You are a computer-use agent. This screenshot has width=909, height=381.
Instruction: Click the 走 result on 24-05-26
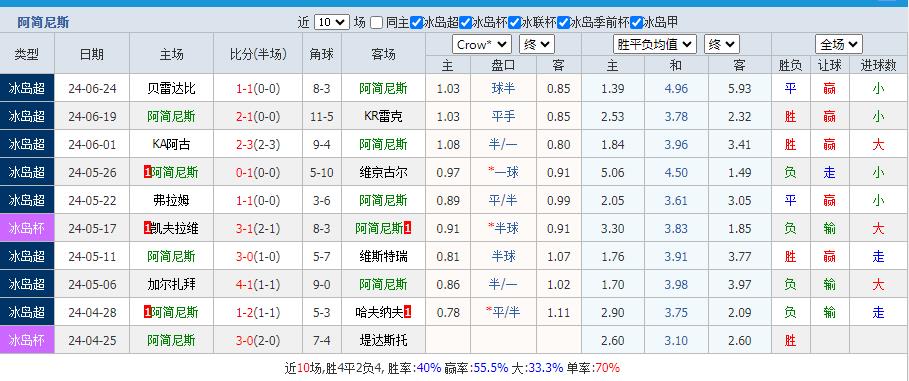point(830,172)
